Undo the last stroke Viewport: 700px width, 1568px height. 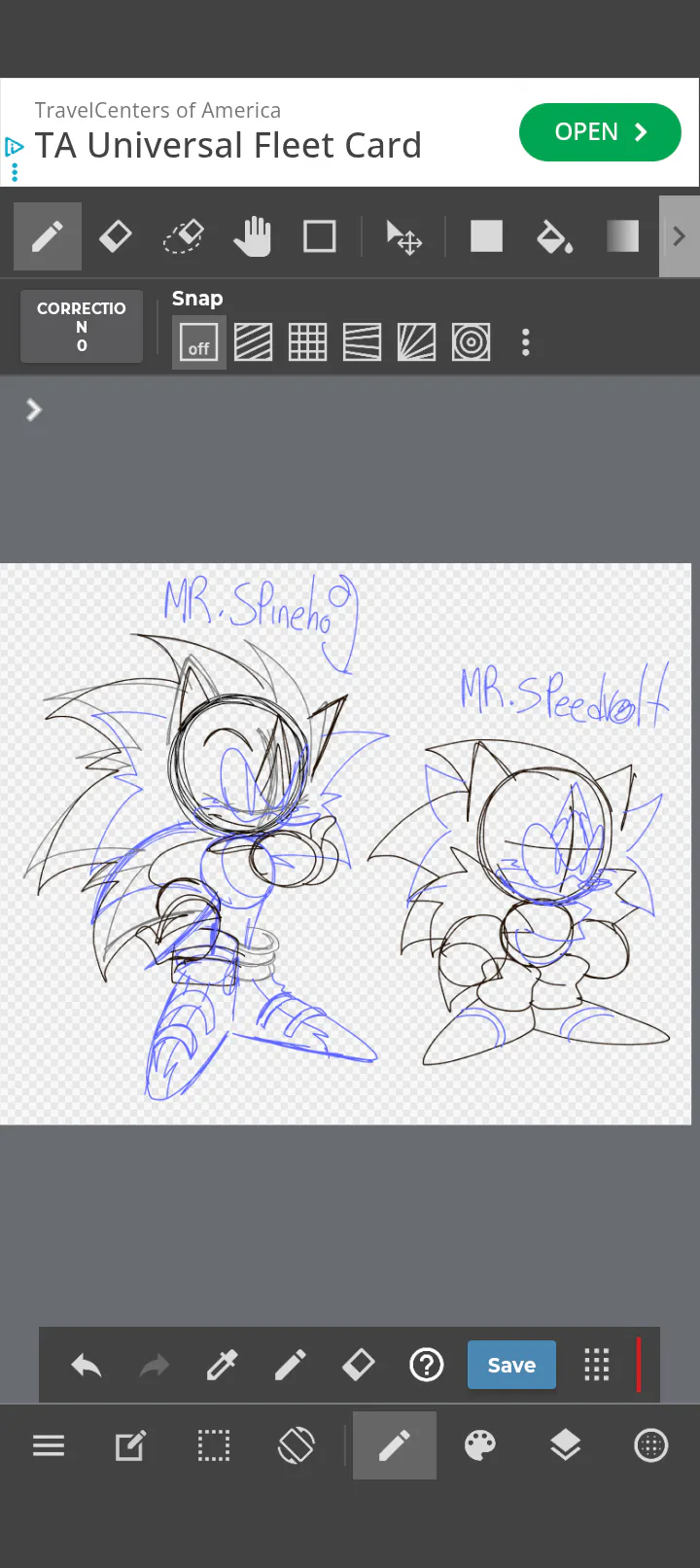point(87,1366)
